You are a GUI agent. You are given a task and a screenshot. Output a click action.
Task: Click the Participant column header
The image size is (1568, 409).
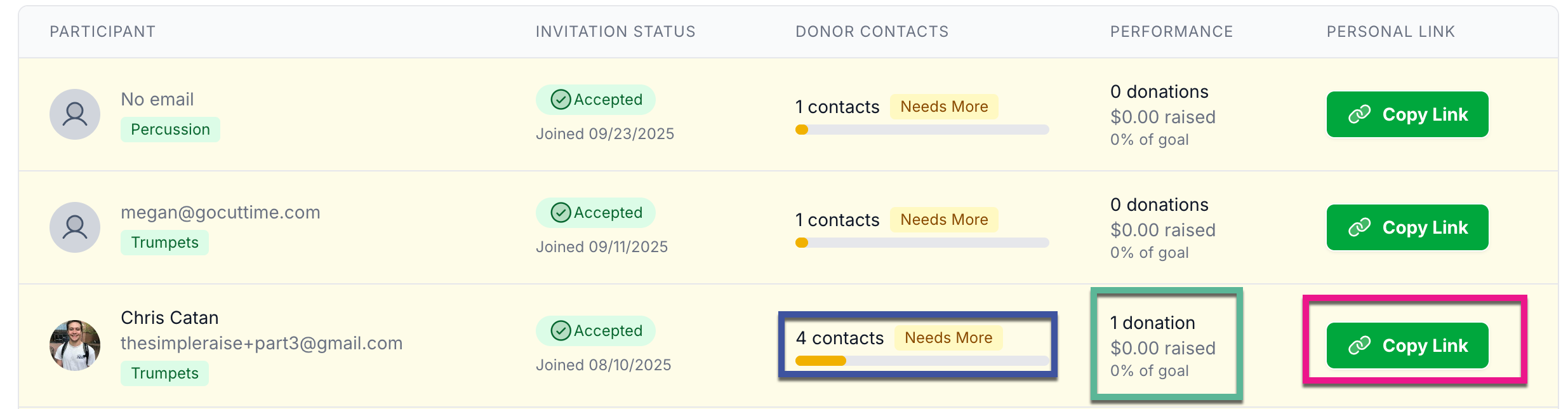(x=103, y=32)
